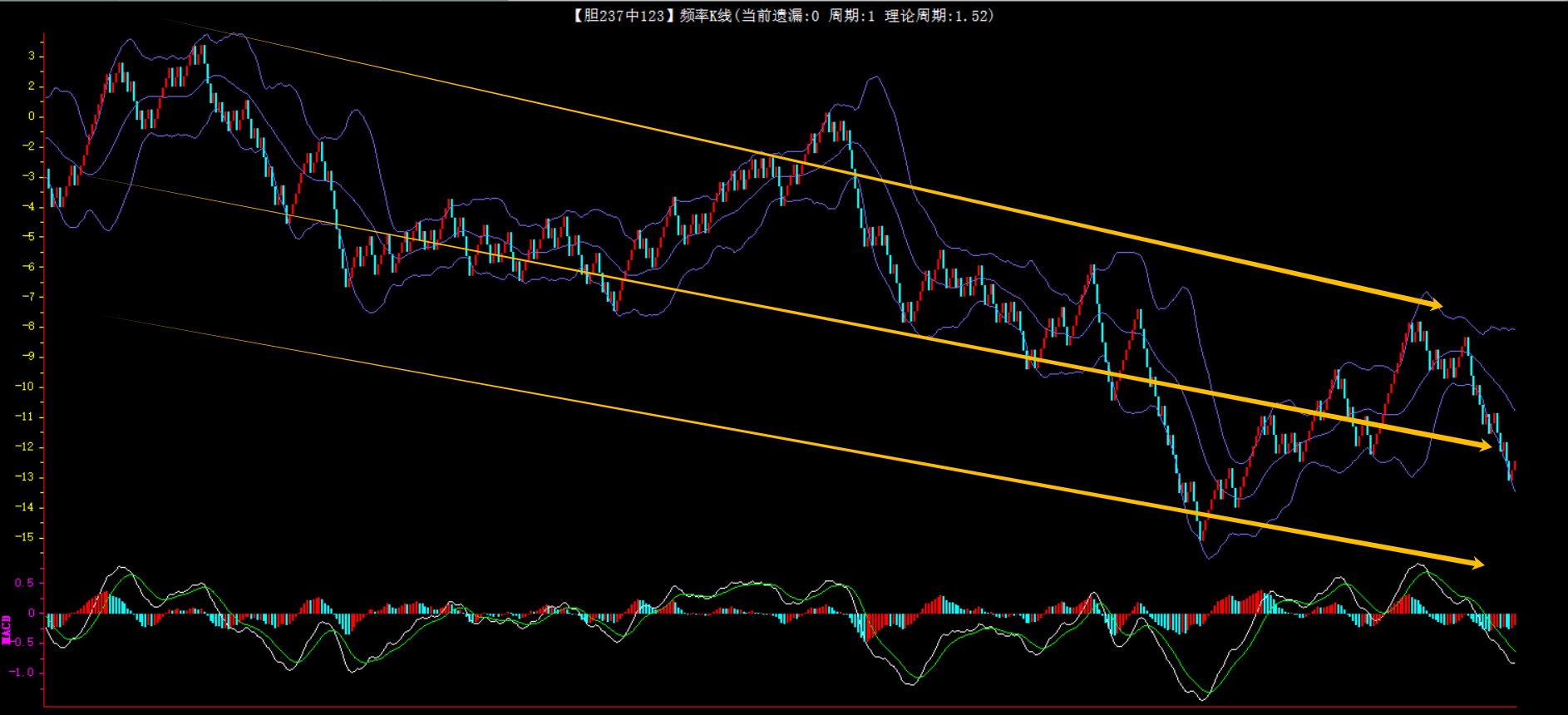Click the highest candlestick peak above 3

coord(204,57)
